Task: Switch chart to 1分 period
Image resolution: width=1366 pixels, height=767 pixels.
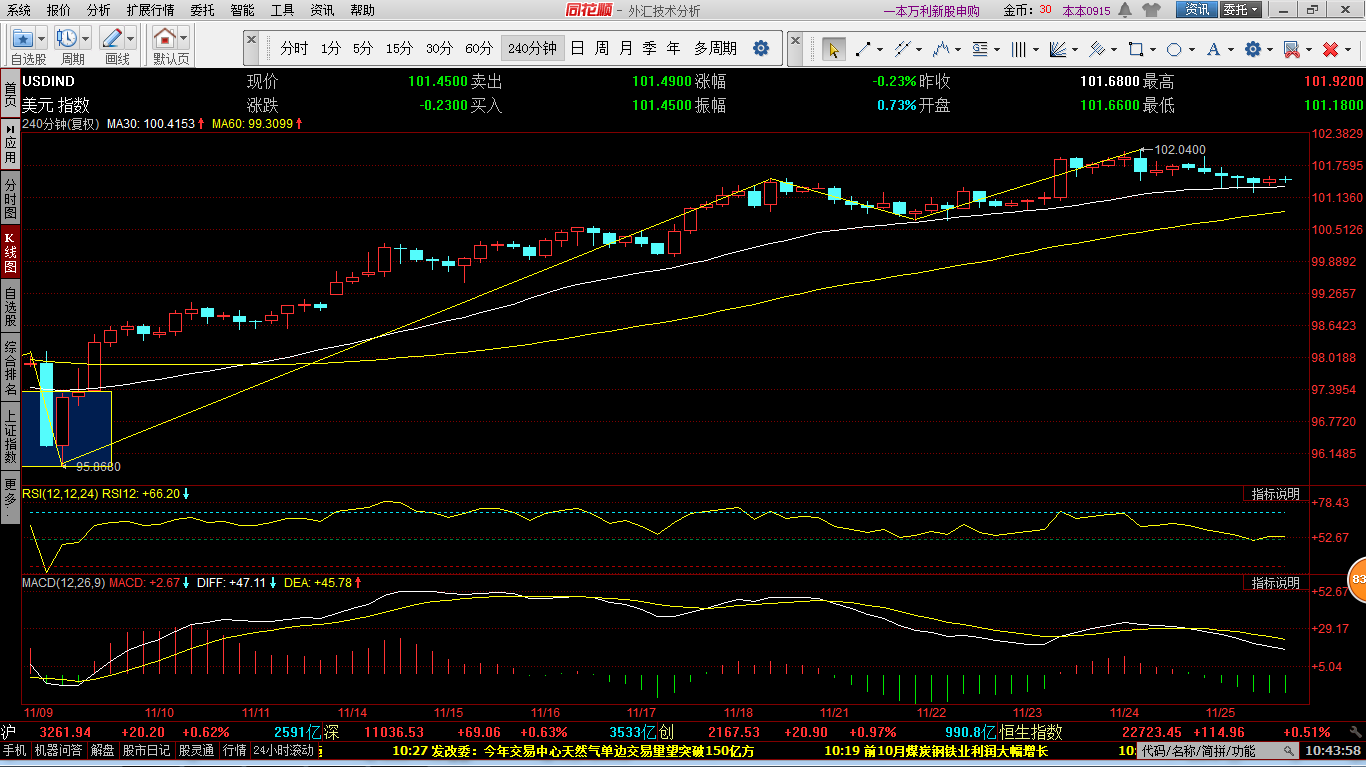Action: pyautogui.click(x=330, y=48)
